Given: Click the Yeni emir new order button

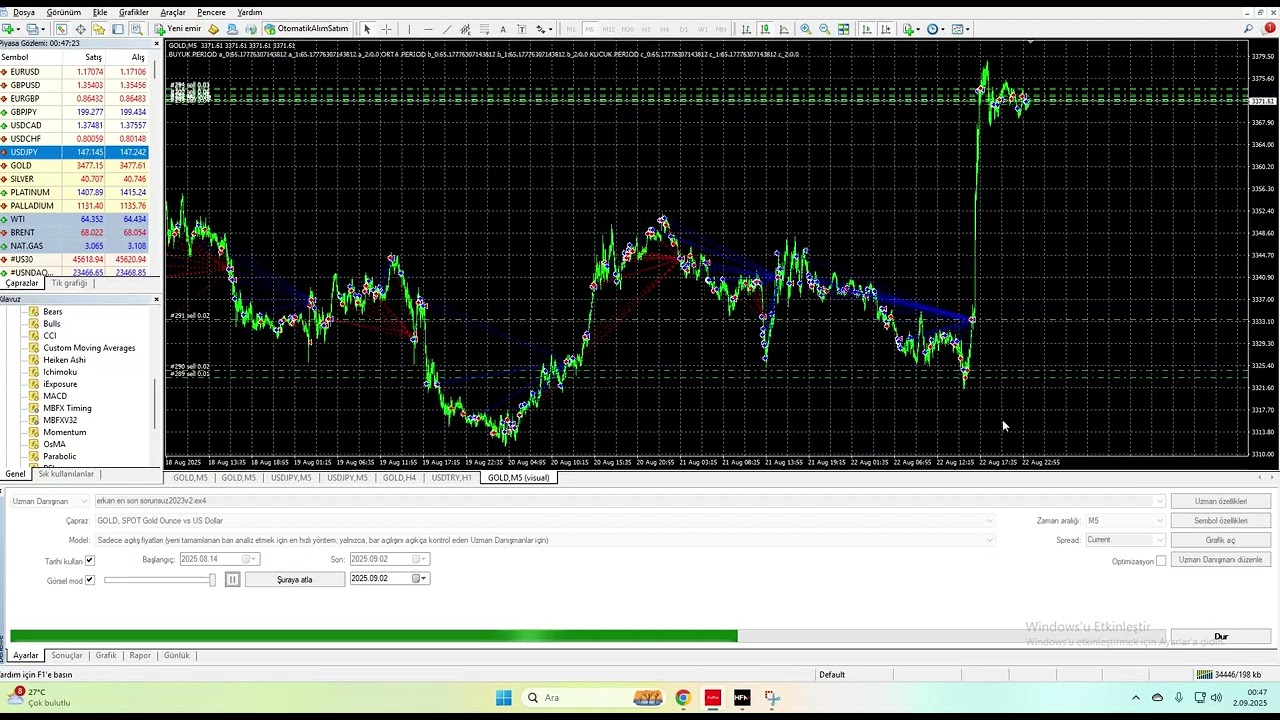Looking at the screenshot, I should (179, 29).
